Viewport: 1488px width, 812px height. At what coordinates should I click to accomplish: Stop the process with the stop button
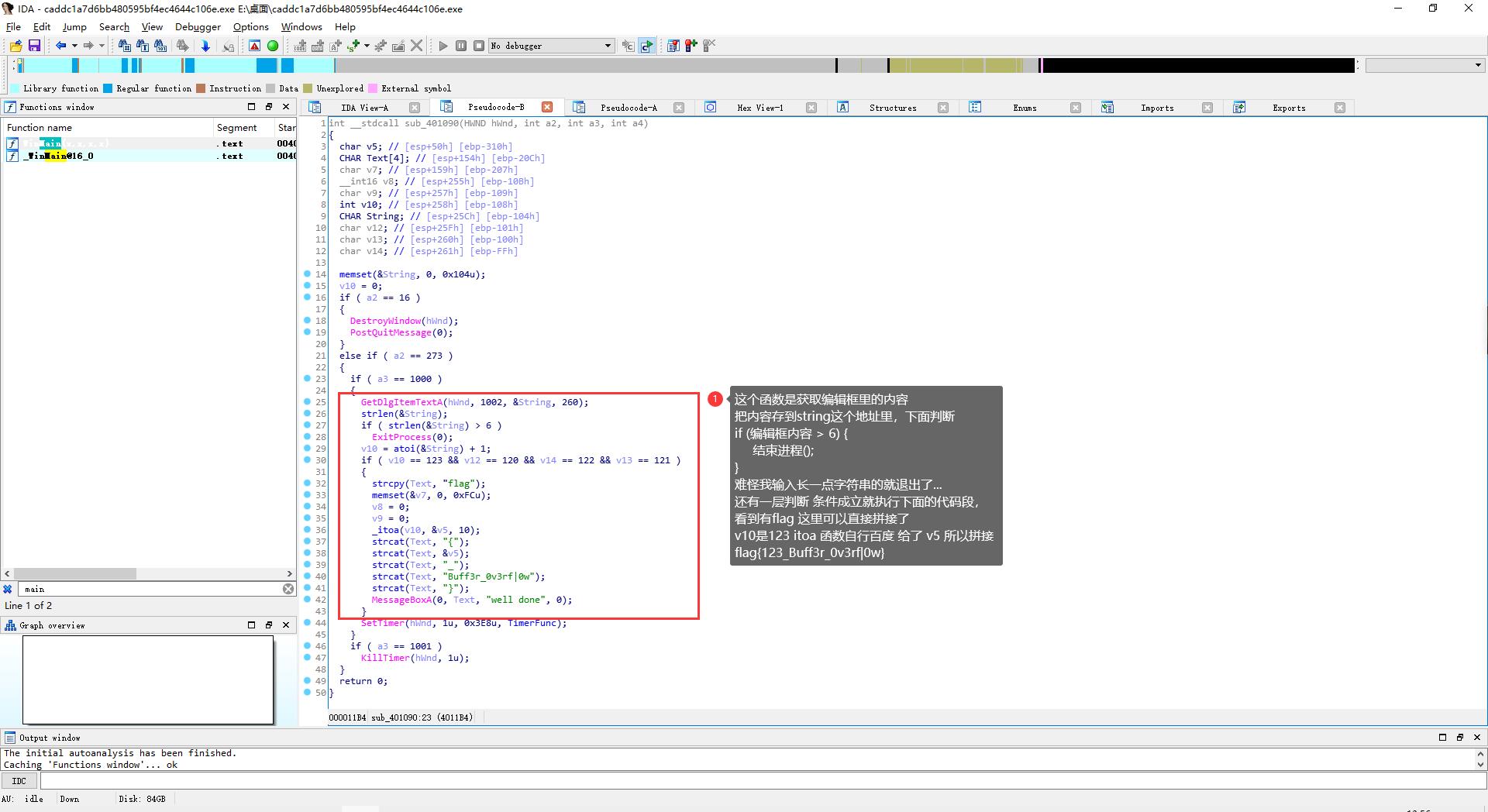(x=479, y=46)
